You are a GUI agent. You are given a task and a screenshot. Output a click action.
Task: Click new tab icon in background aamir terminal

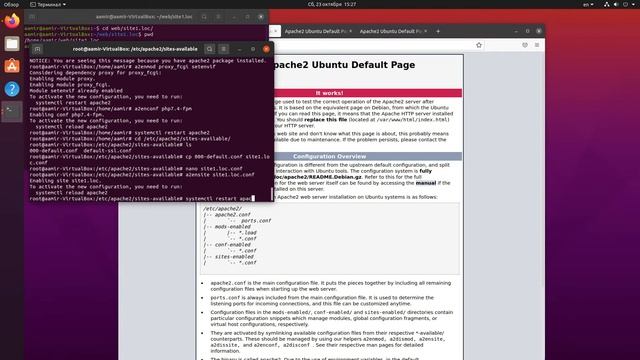point(32,17)
